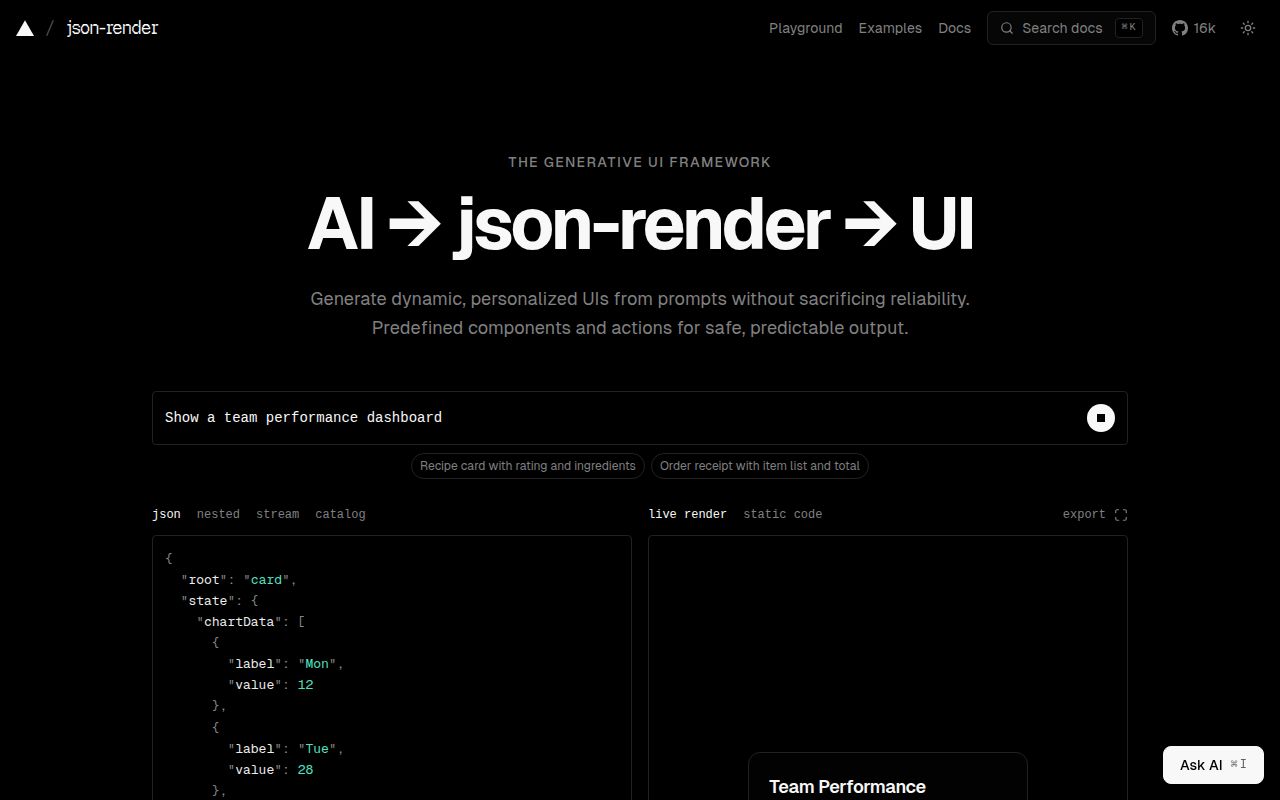Select the static code tab
This screenshot has width=1280, height=800.
click(782, 514)
